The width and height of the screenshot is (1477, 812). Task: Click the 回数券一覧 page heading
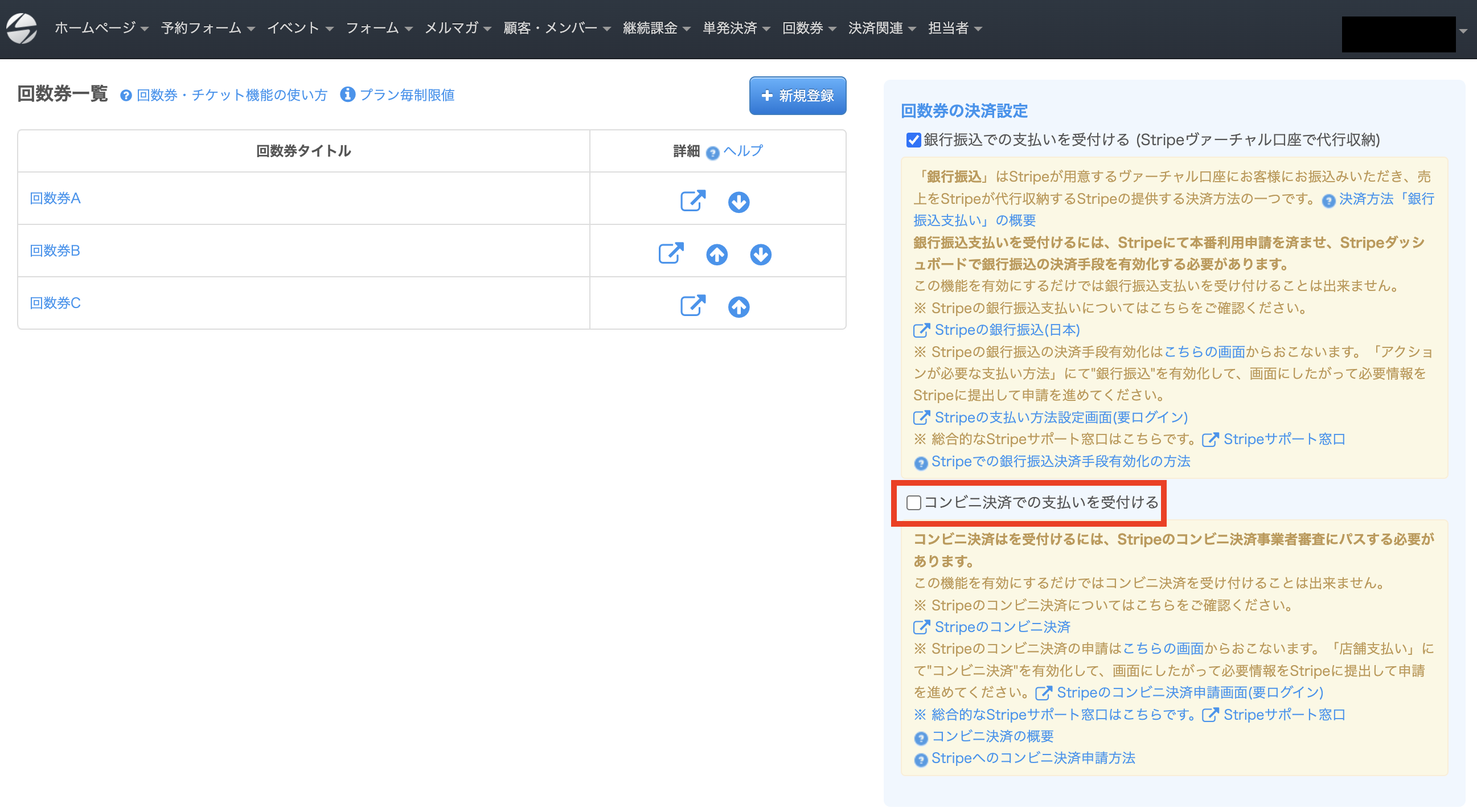(x=63, y=93)
